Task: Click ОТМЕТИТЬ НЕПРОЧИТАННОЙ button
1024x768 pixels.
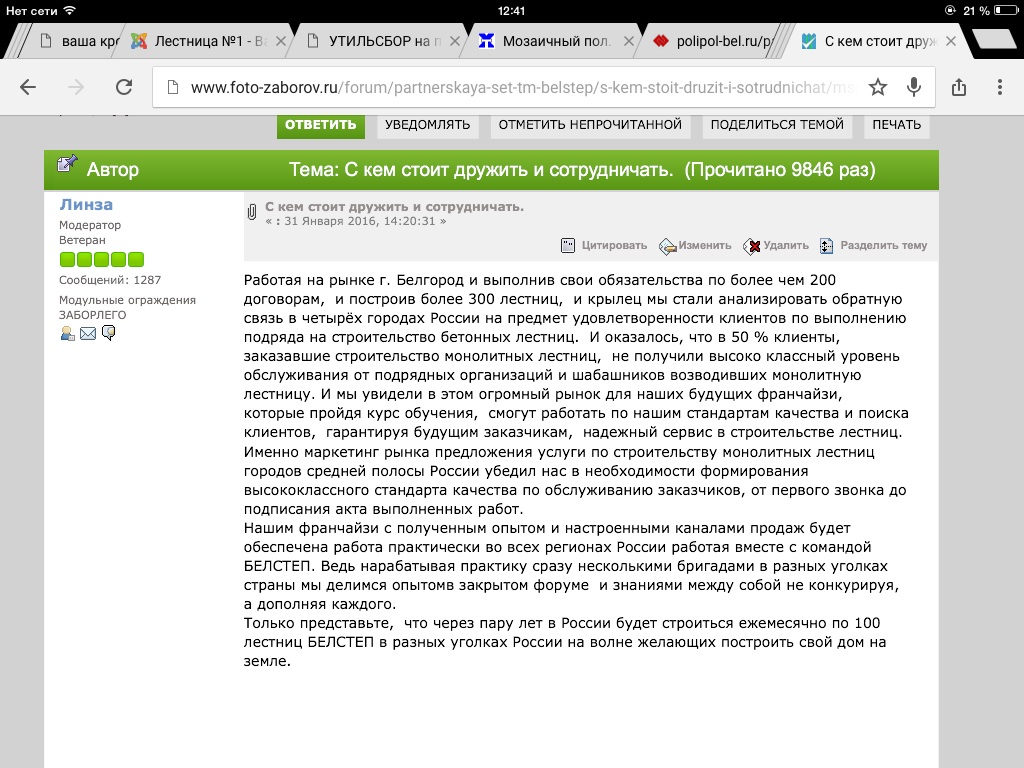Action: [590, 125]
